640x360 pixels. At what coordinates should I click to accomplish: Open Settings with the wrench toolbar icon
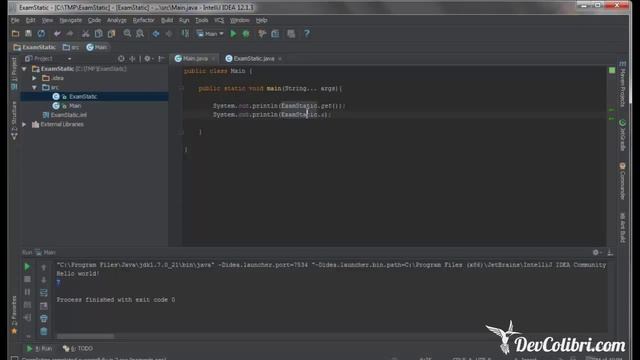(x=262, y=34)
